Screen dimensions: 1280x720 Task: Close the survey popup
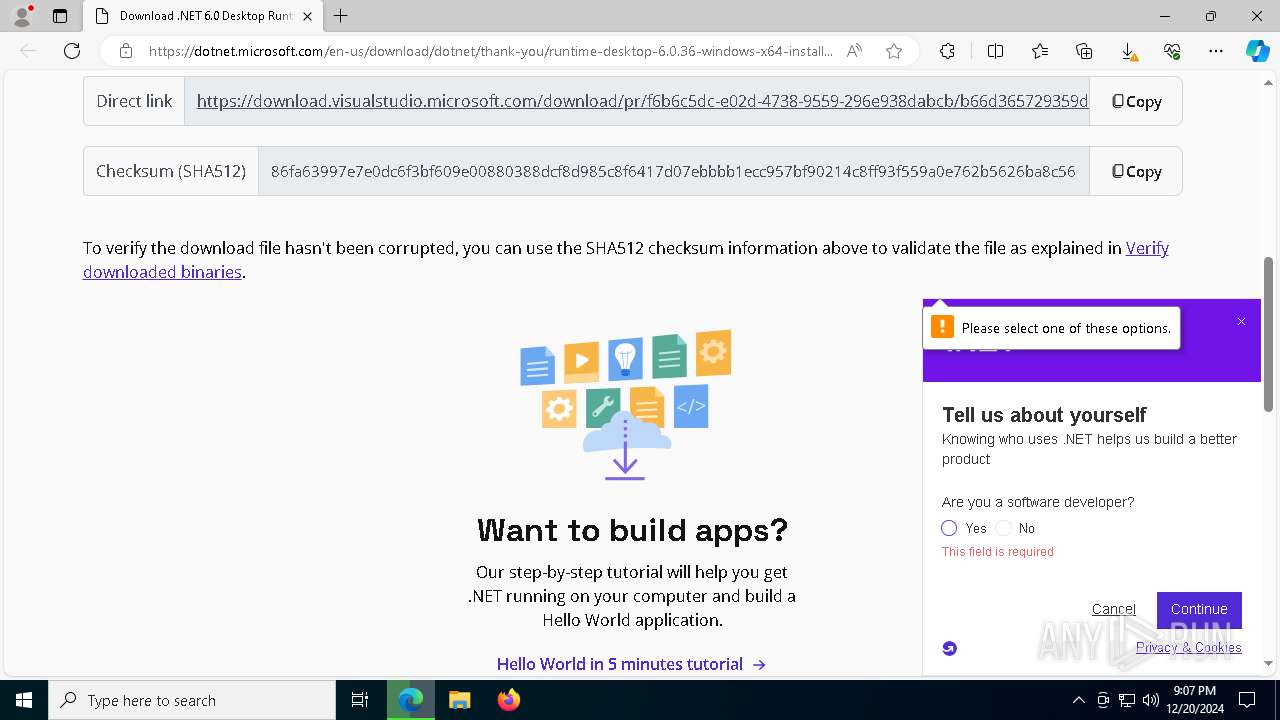[1241, 322]
